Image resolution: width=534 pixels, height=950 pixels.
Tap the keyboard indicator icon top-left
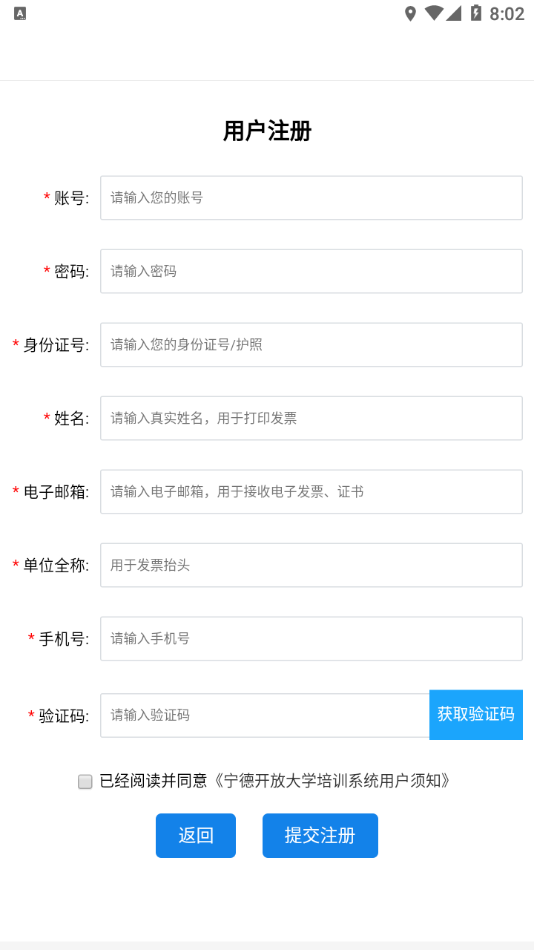tap(20, 13)
